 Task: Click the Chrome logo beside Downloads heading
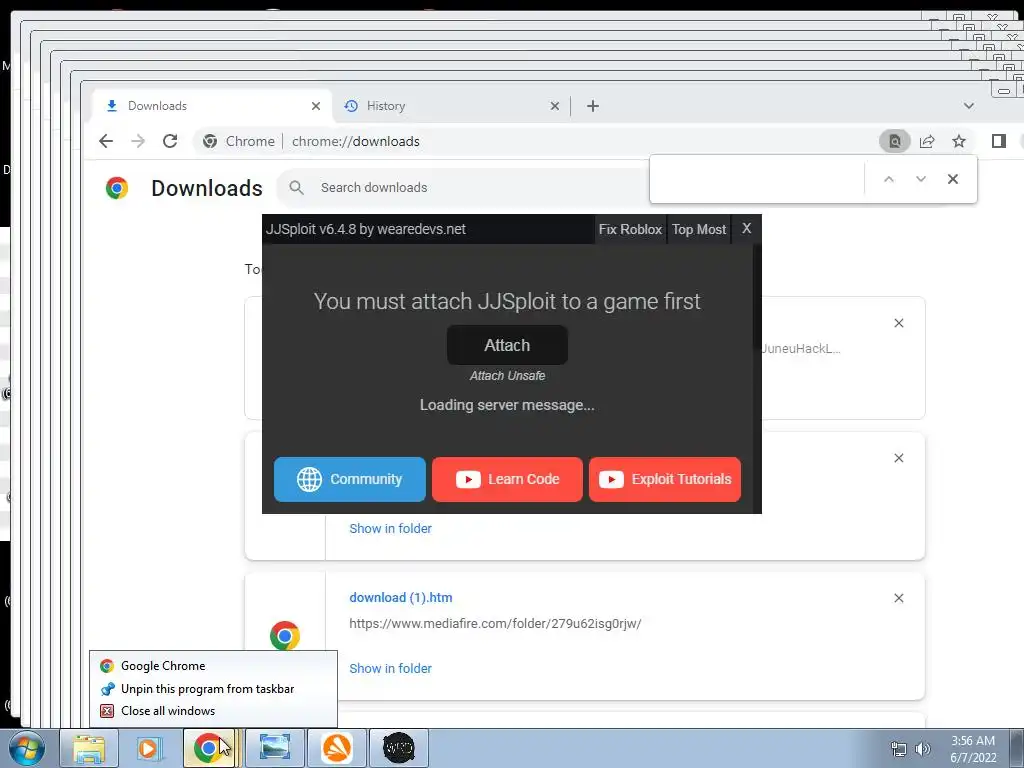(x=117, y=188)
